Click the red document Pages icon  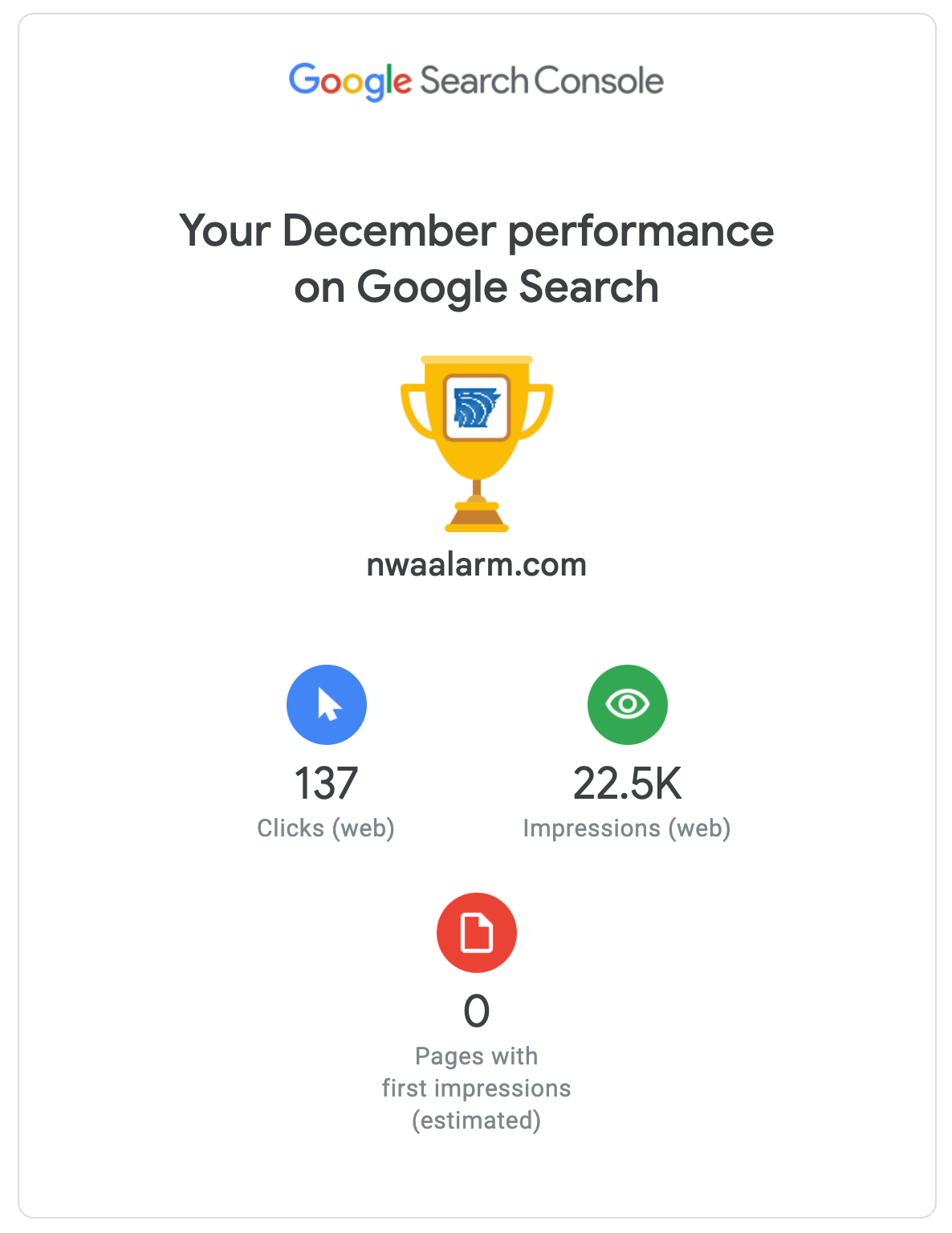tap(476, 932)
